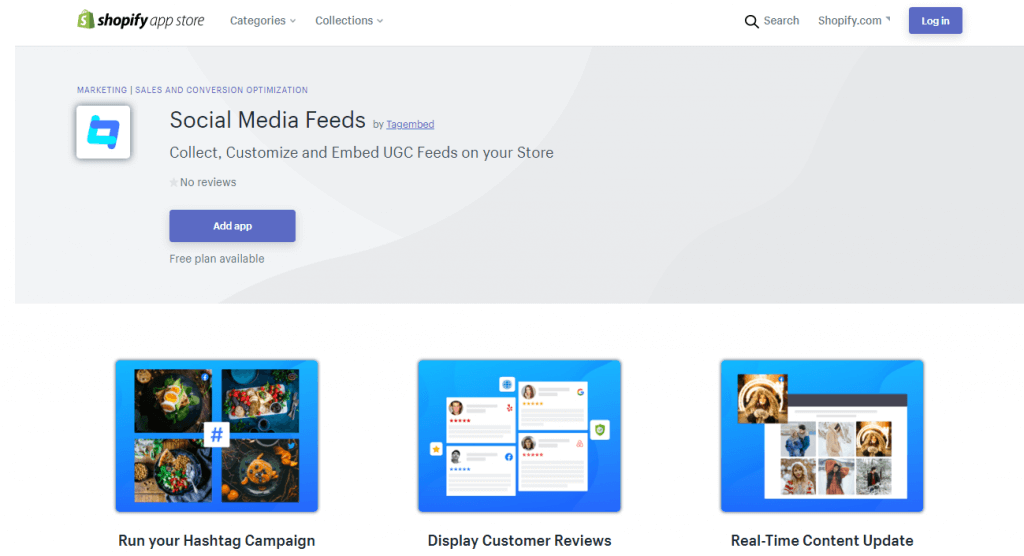Open the Tagembed developer link
This screenshot has width=1024, height=556.
(x=410, y=124)
